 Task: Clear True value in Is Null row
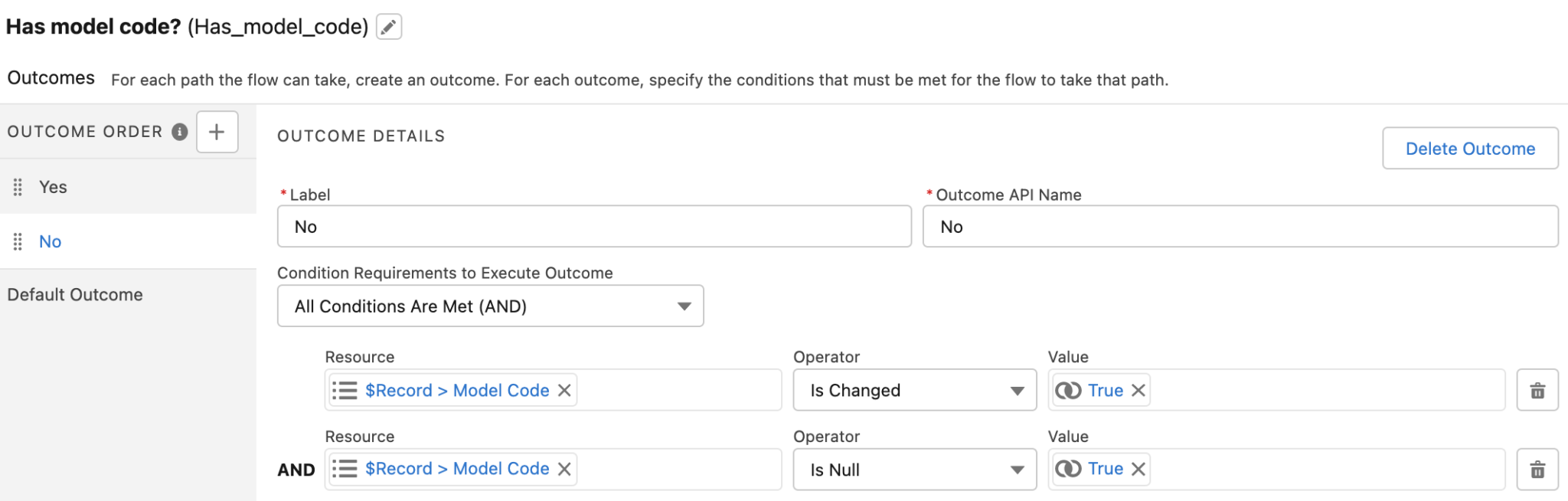tap(1138, 469)
